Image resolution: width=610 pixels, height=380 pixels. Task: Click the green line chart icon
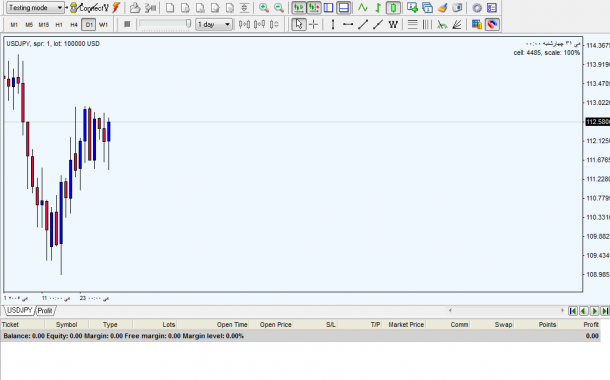click(363, 8)
